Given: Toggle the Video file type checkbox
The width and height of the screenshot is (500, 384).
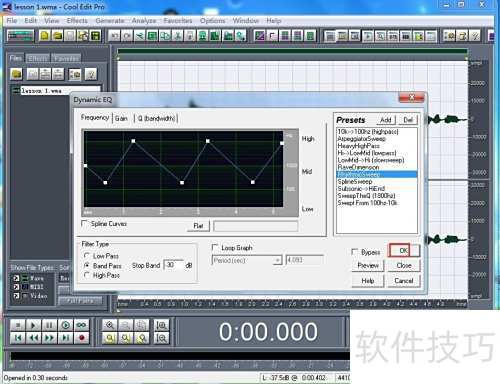Looking at the screenshot, I should tap(16, 296).
